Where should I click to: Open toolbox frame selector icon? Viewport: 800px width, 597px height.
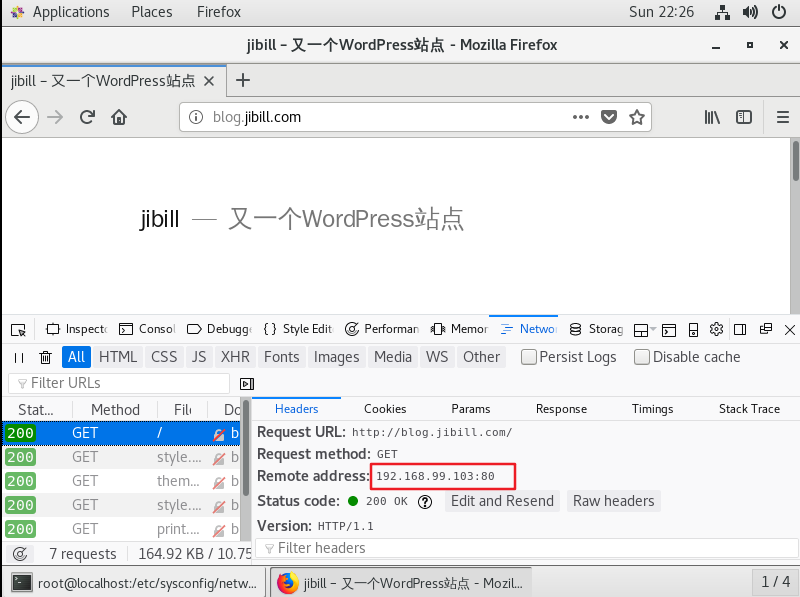pos(644,331)
